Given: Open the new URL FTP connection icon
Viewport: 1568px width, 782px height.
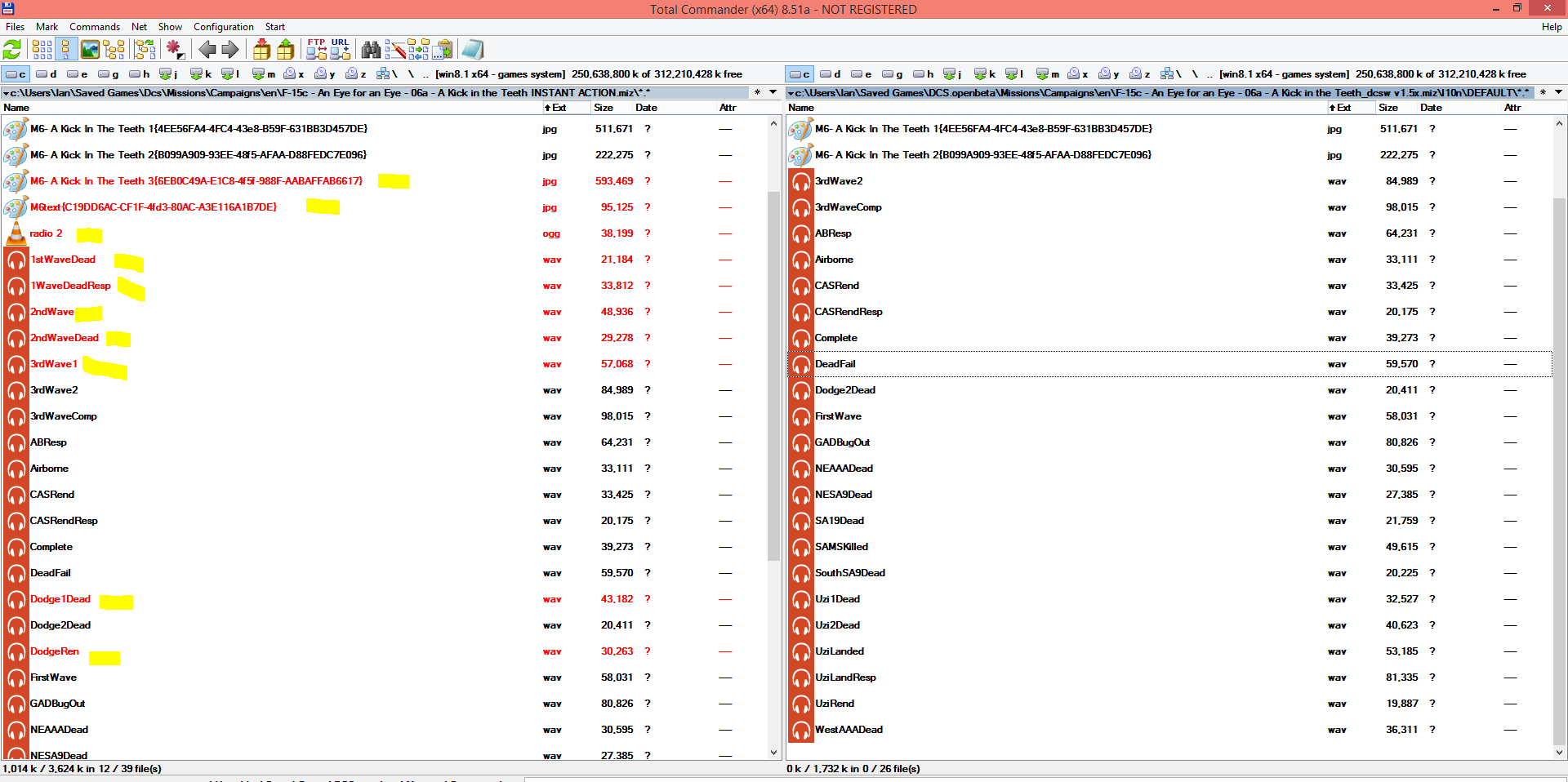Looking at the screenshot, I should coord(341,50).
